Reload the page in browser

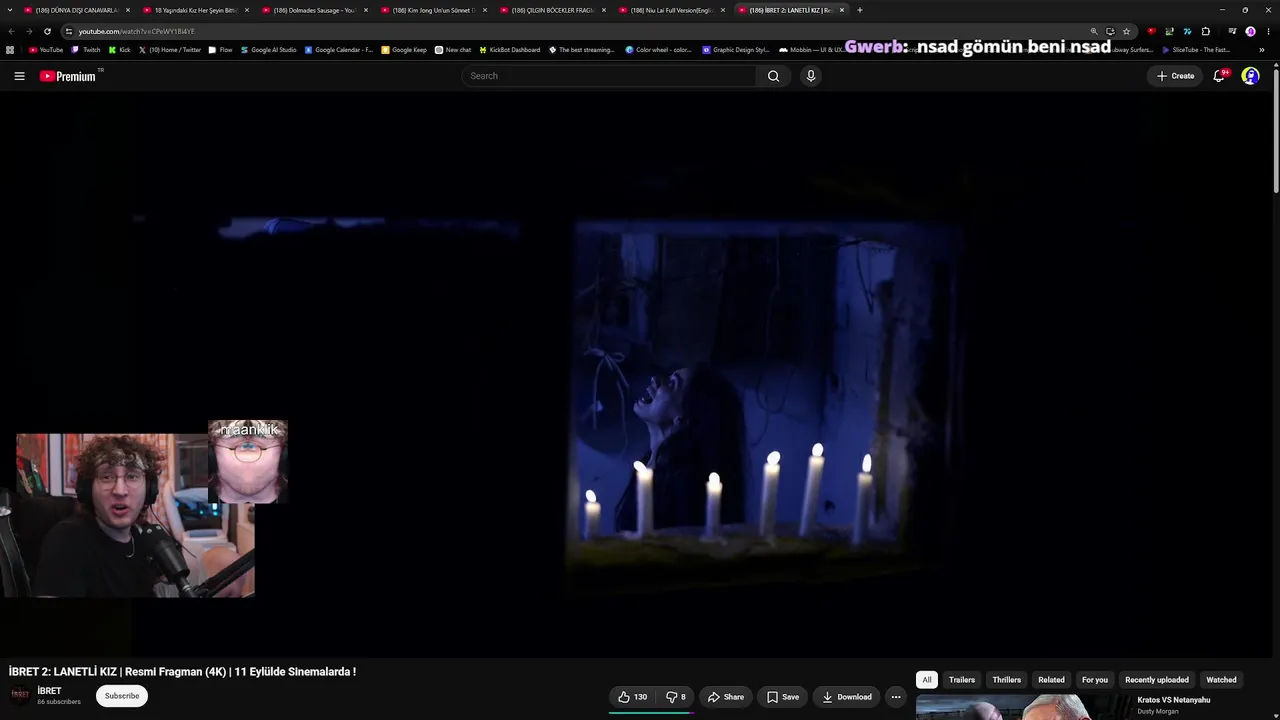pyautogui.click(x=47, y=31)
